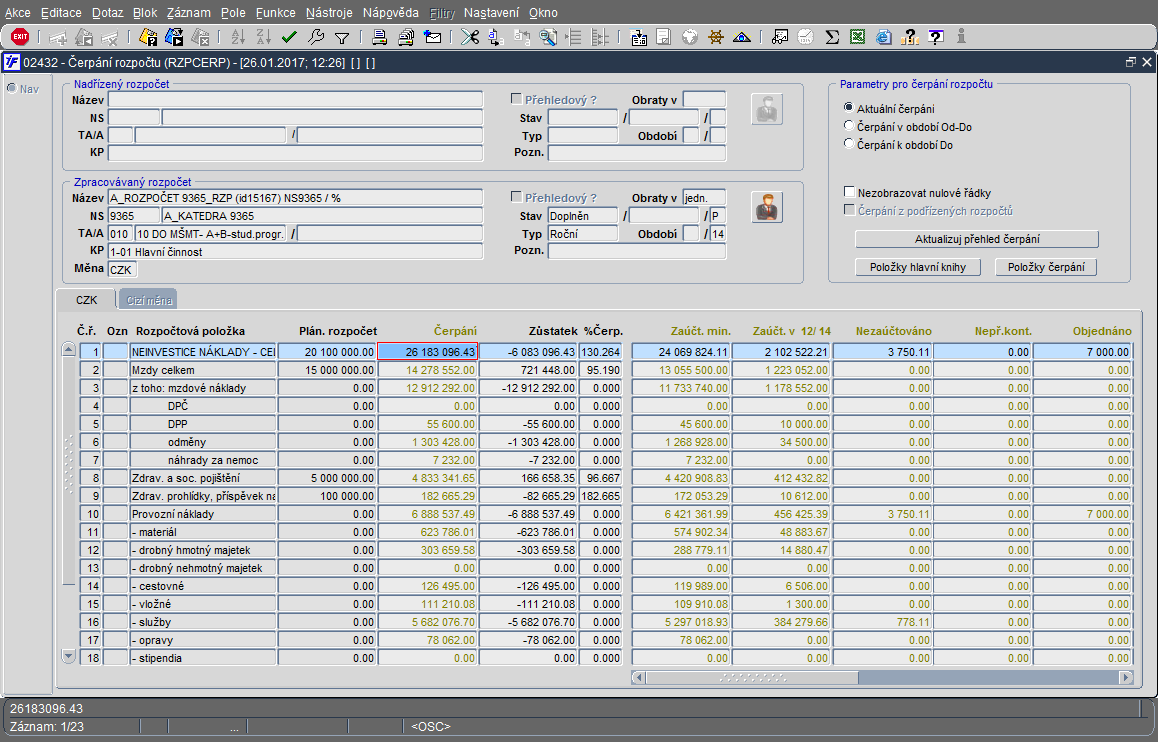Click the Sigma sum icon

(x=831, y=37)
